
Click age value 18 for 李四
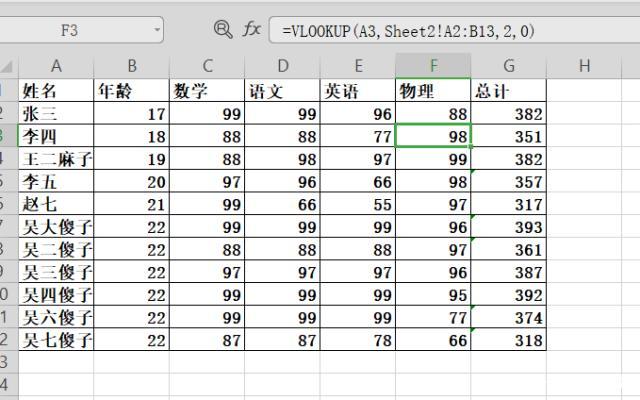pyautogui.click(x=131, y=136)
